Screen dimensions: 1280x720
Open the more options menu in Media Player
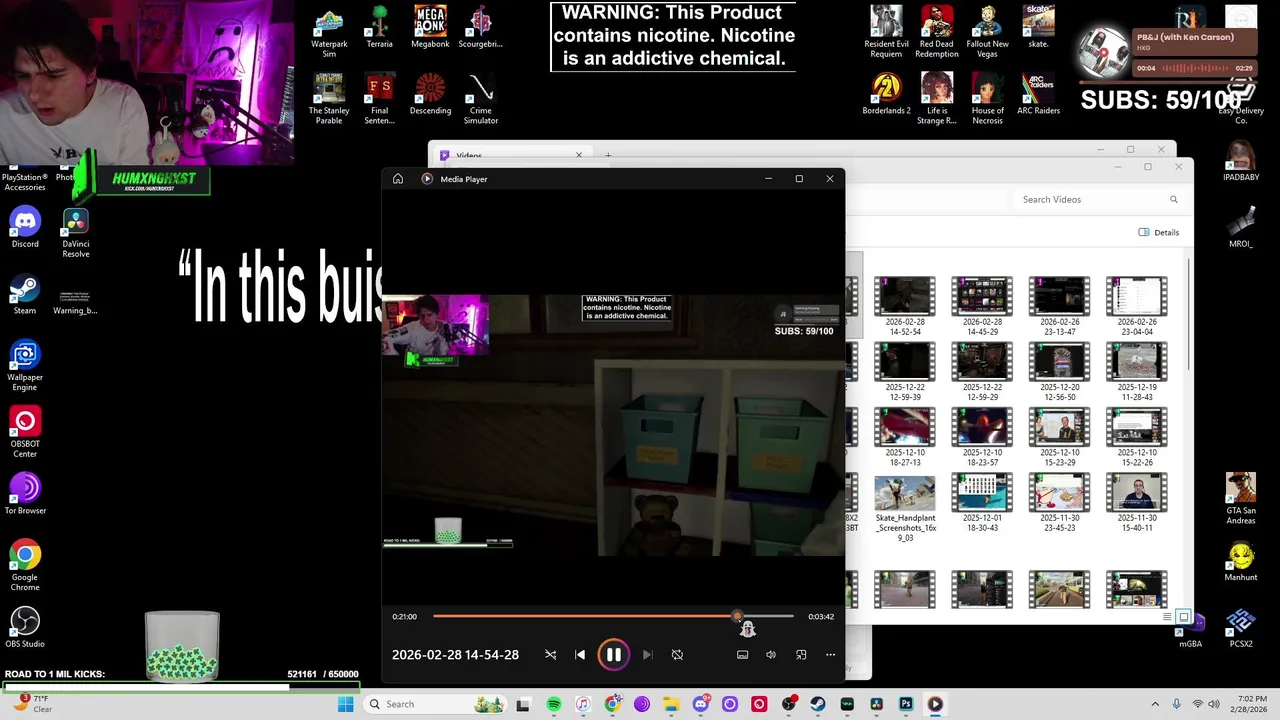point(830,655)
